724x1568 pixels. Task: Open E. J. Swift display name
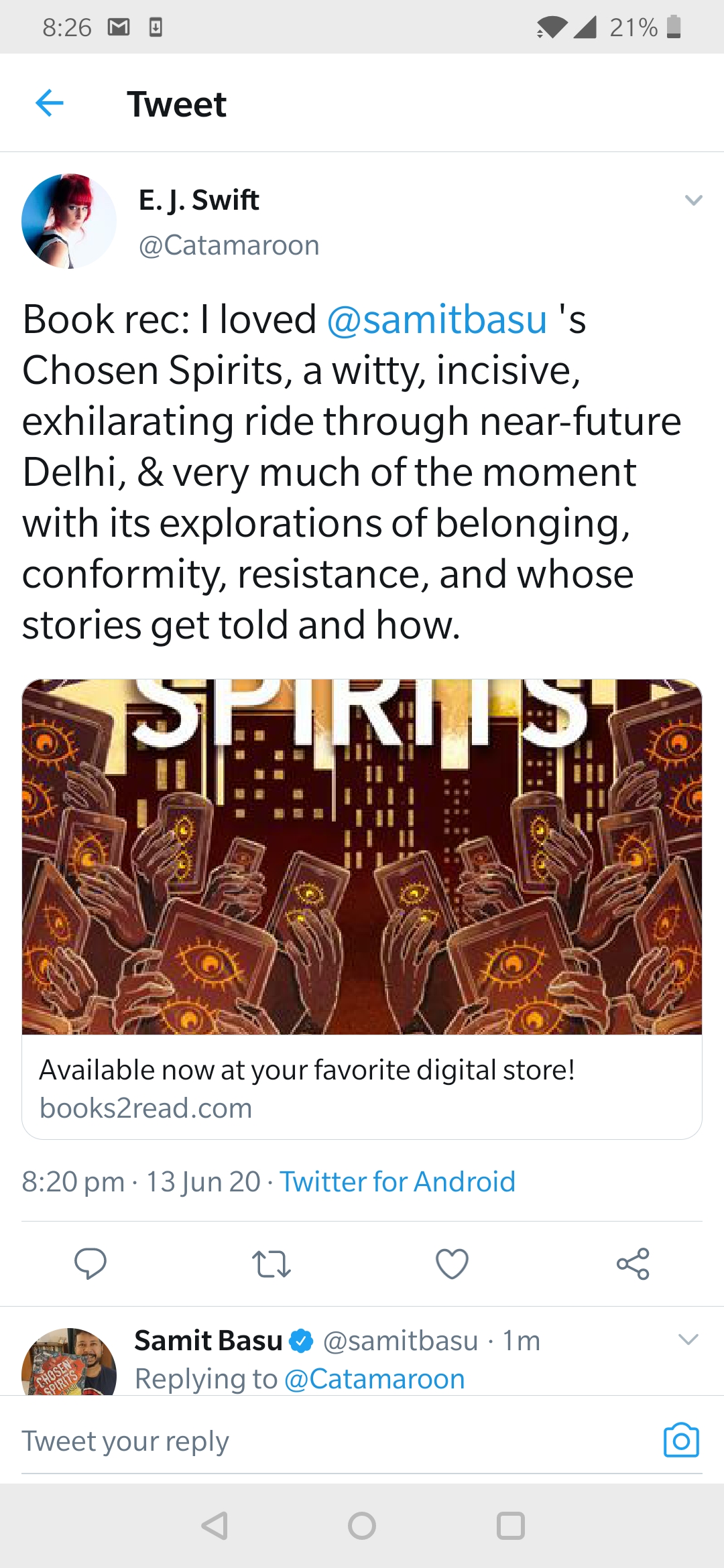click(198, 200)
